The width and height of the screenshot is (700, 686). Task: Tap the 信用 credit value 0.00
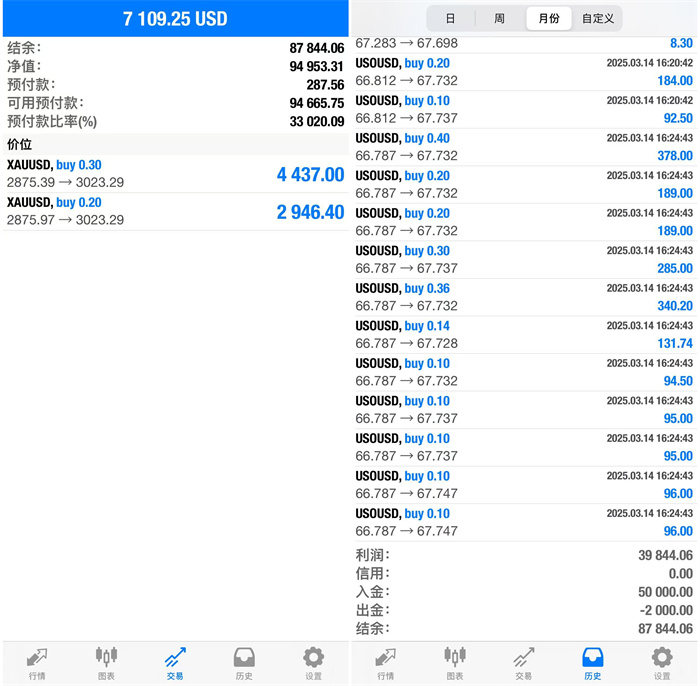[x=681, y=574]
